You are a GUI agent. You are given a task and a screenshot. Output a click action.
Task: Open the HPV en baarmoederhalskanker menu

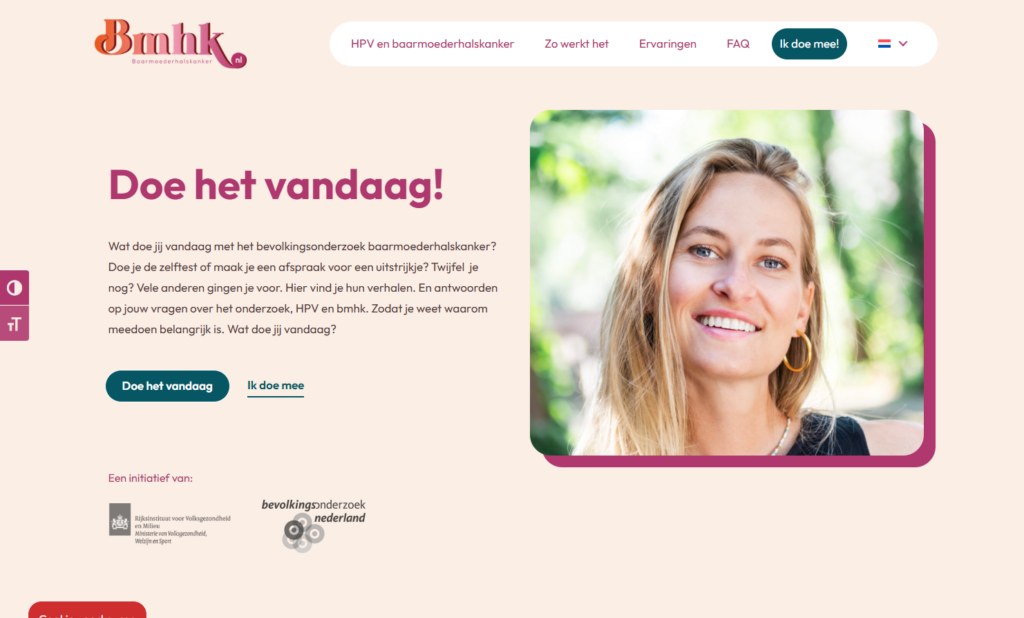coord(432,44)
